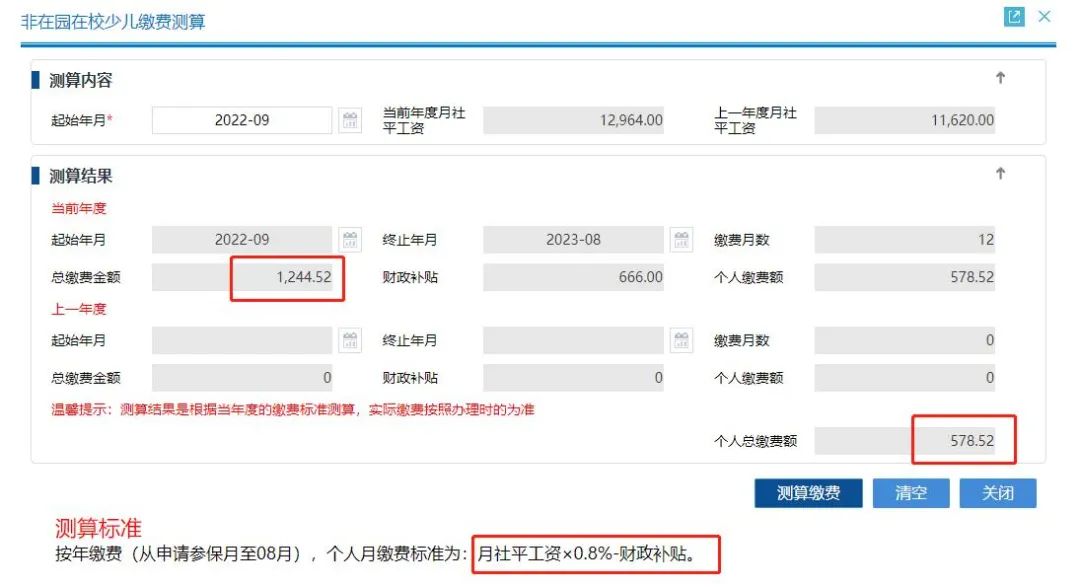Screen dimensions: 1080x587
Task: Collapse the 测算内容 section with its arrow
Action: (1000, 78)
